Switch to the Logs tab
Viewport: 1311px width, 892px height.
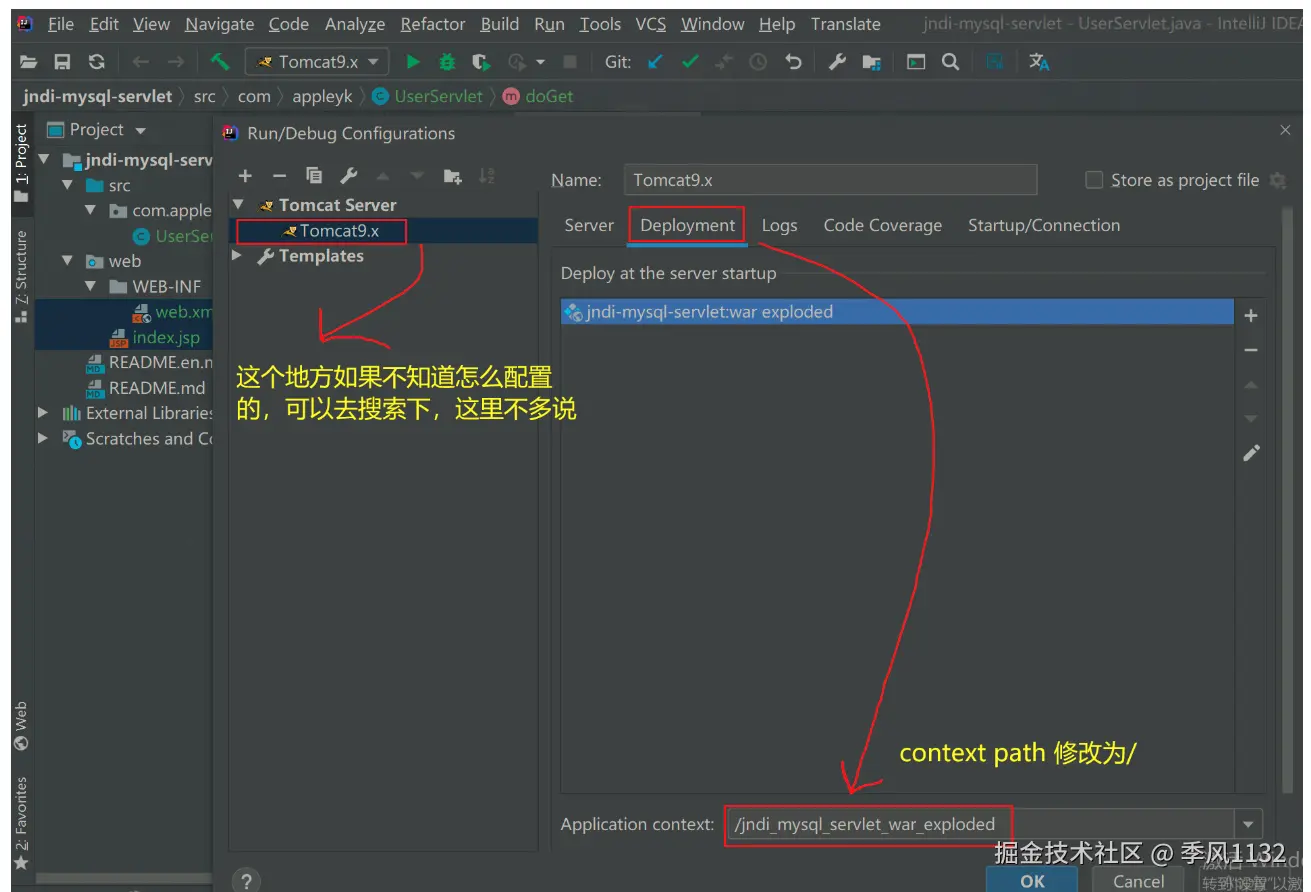point(779,225)
